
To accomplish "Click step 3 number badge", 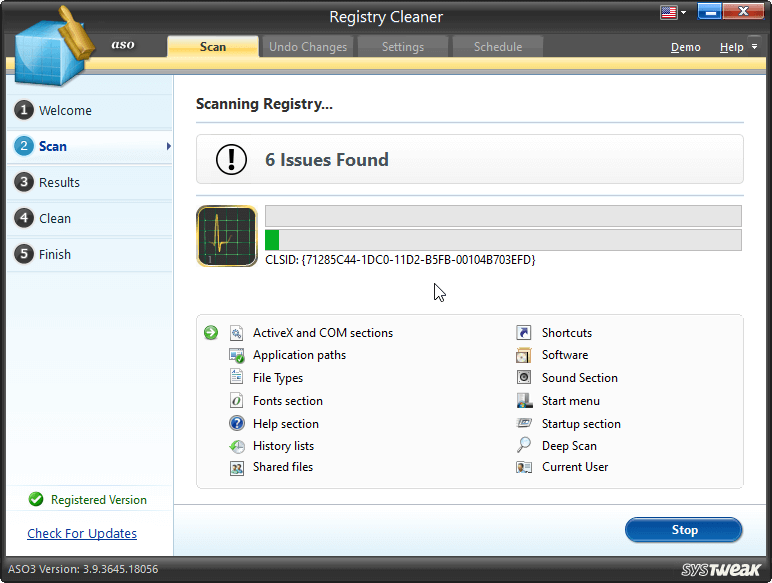I will (24, 182).
